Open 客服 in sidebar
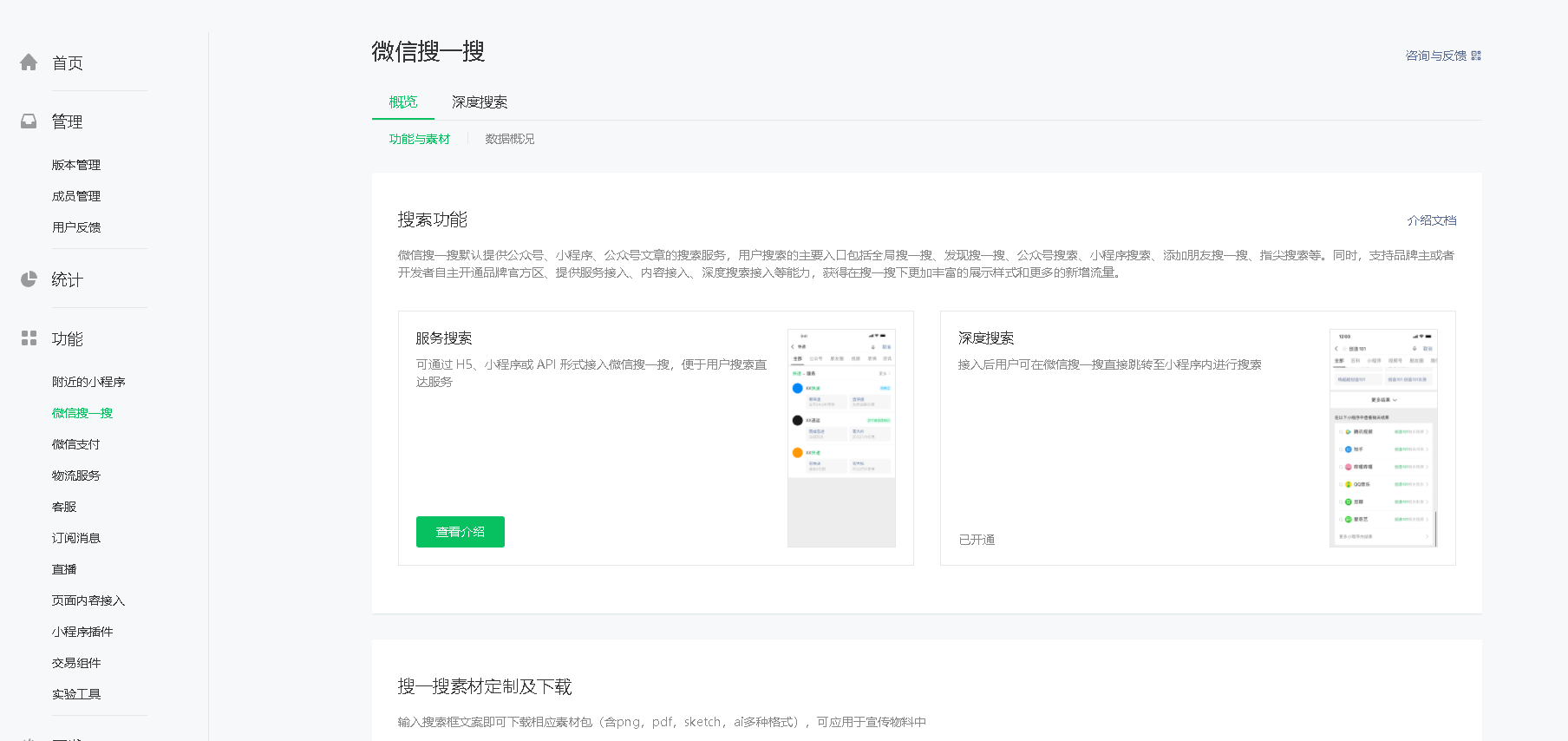Viewport: 1568px width, 741px height. click(x=64, y=507)
